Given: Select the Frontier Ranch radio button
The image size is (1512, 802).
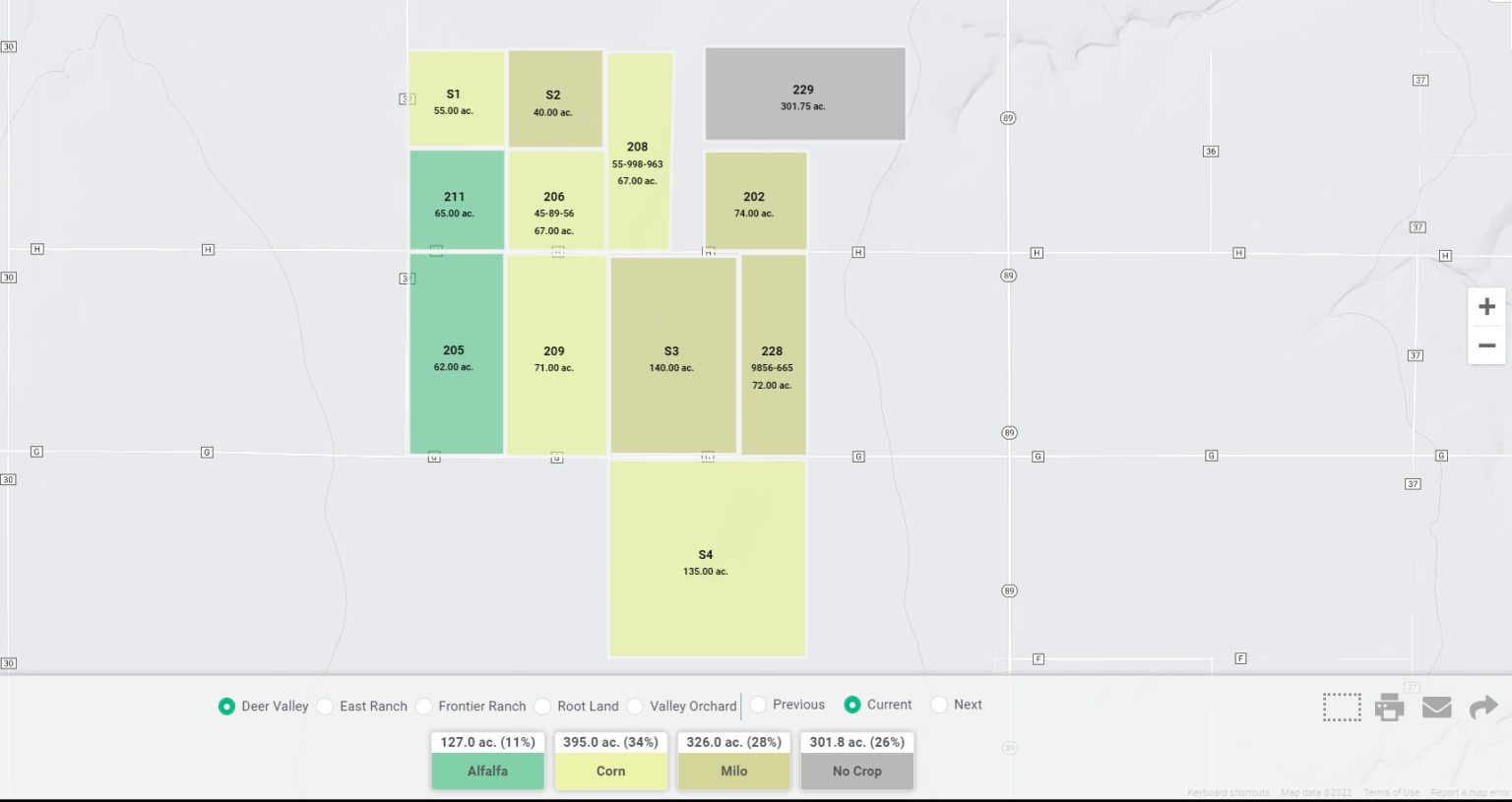Looking at the screenshot, I should click(x=423, y=707).
